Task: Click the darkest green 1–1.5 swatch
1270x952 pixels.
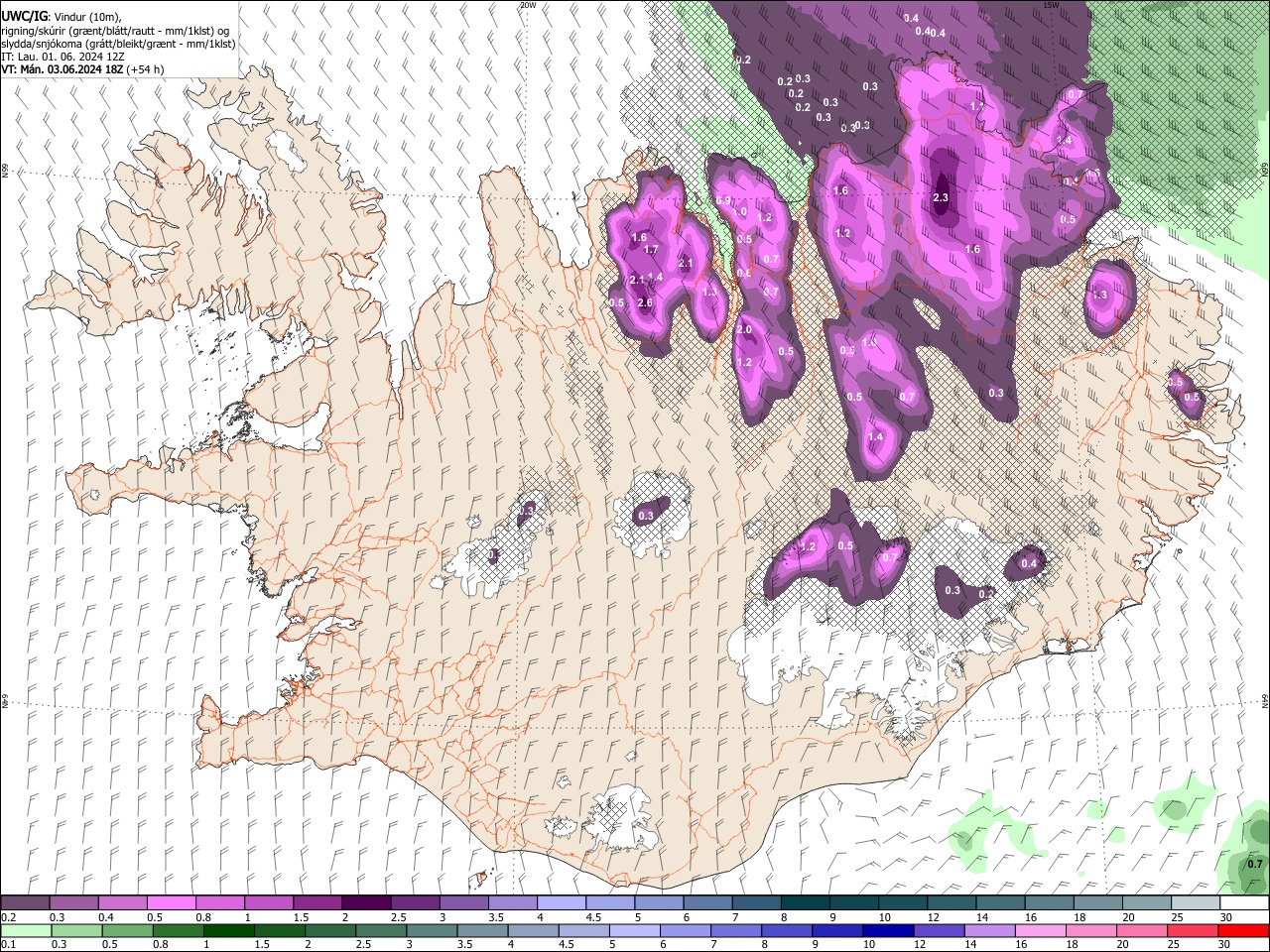Action: [229, 930]
